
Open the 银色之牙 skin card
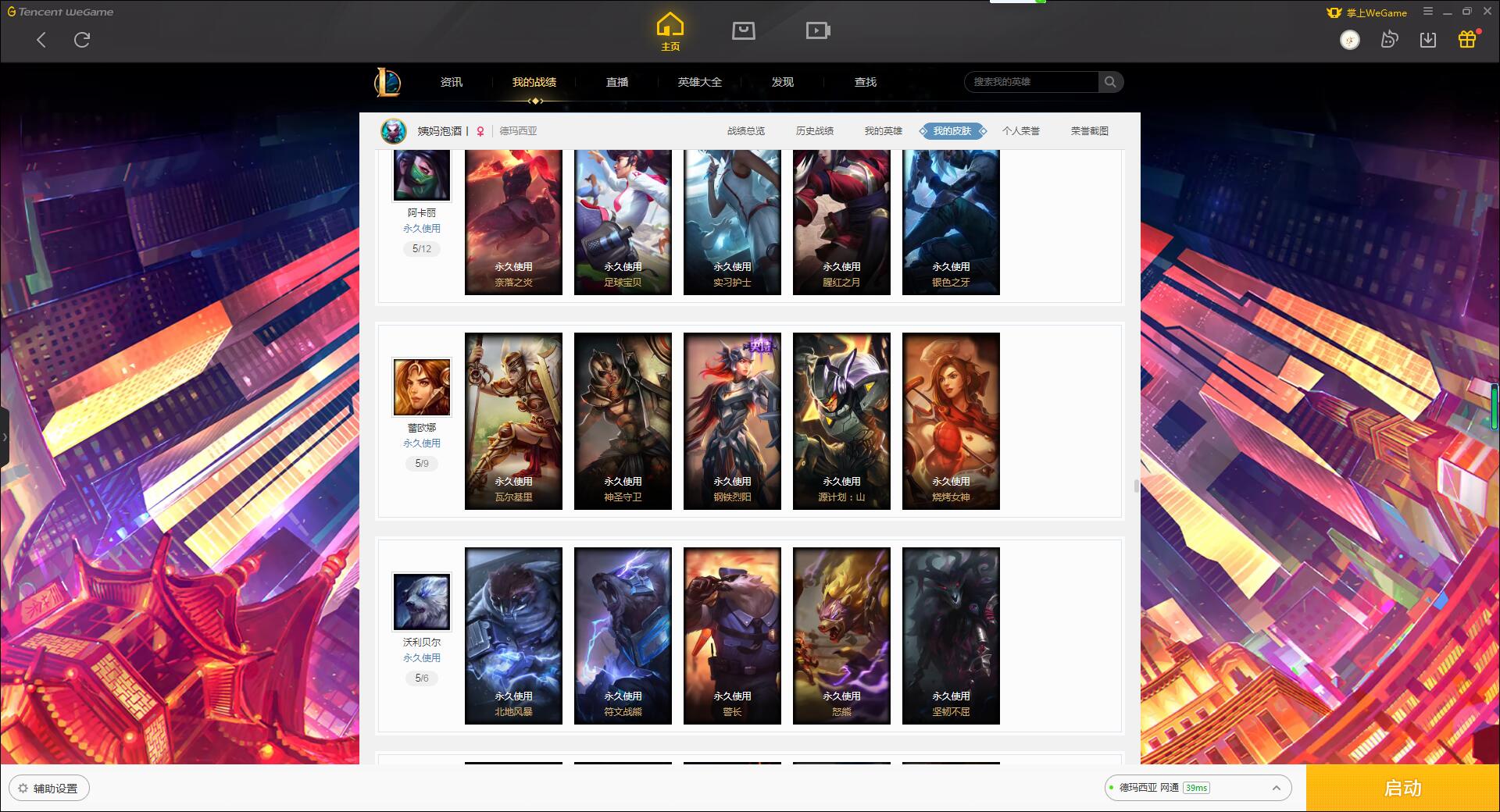(951, 222)
